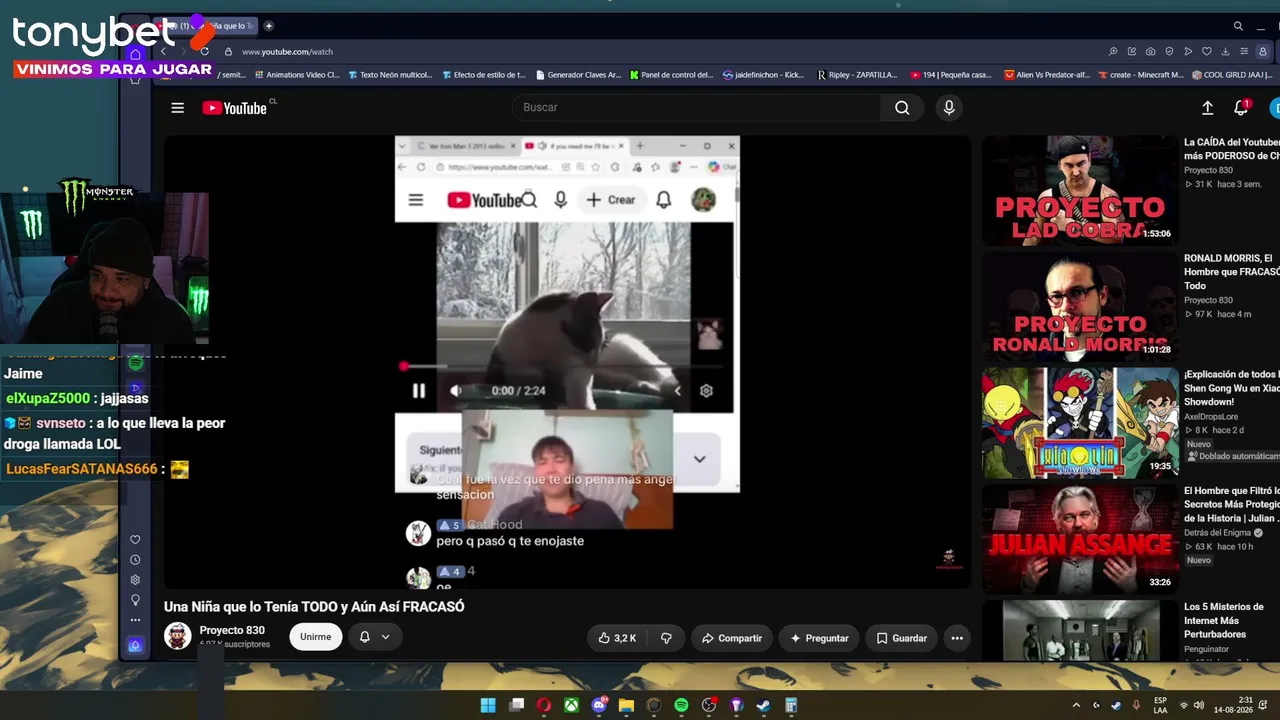1280x720 pixels.
Task: Open settings gear in Opera sidebar
Action: 135,580
